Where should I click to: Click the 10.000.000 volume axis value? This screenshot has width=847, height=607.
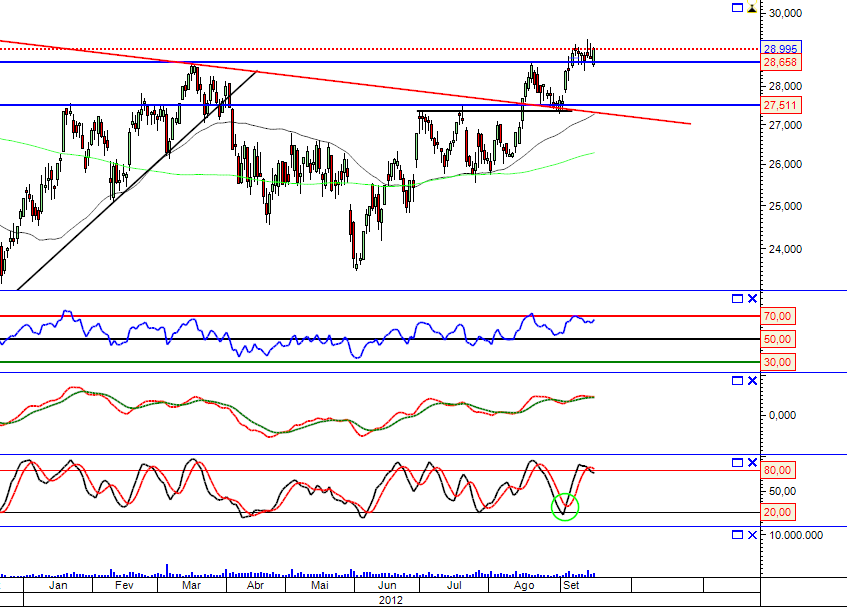point(796,535)
